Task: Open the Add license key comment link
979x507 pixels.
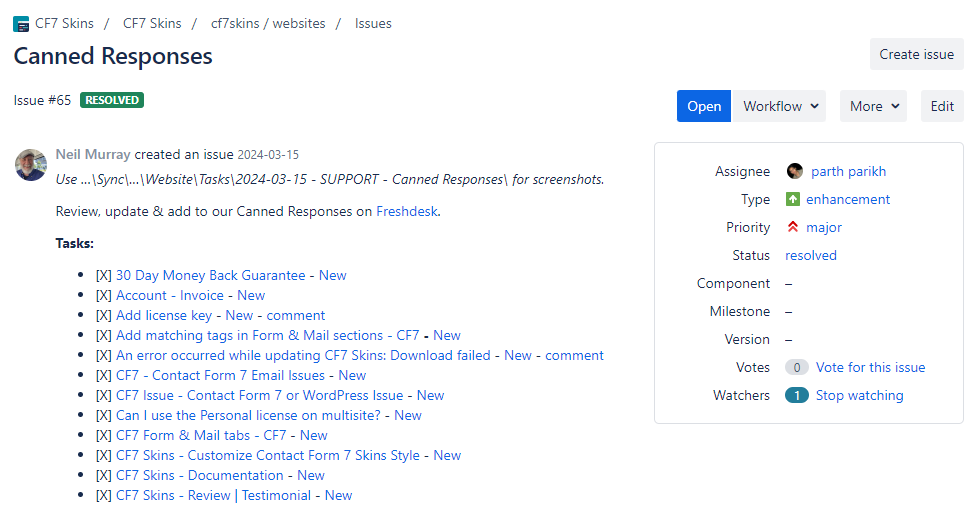Action: tap(295, 315)
